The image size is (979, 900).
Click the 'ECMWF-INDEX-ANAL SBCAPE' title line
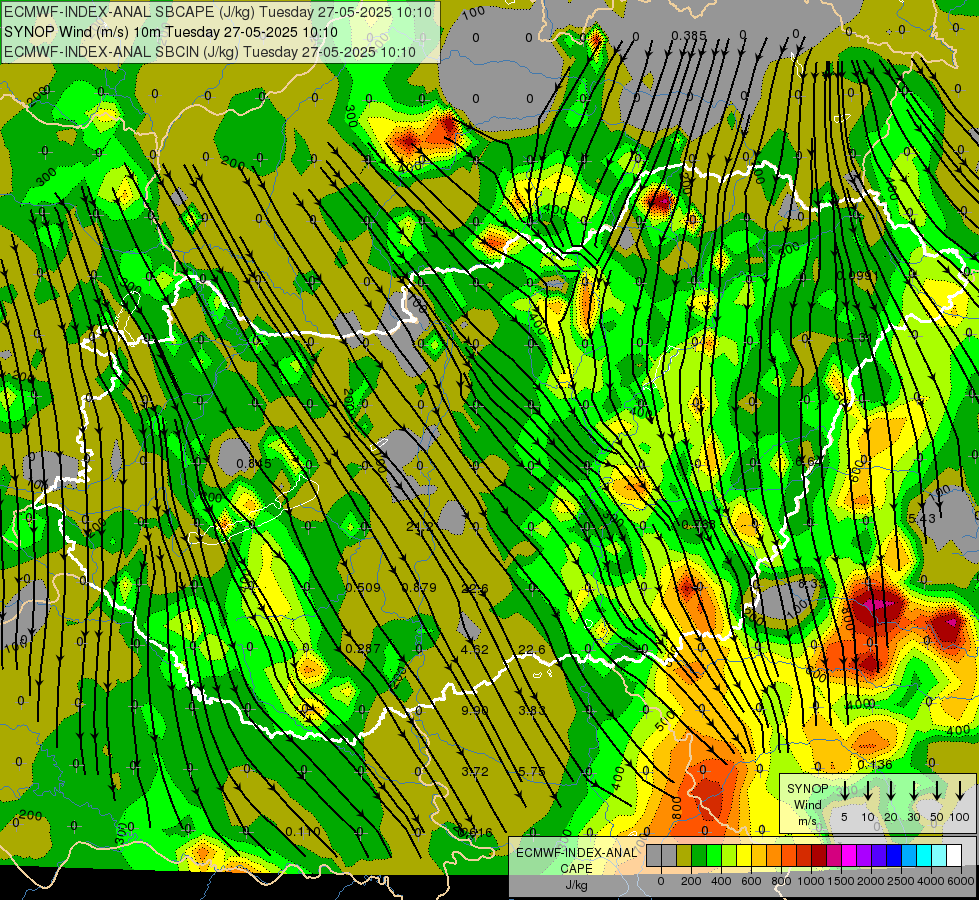click(x=217, y=12)
